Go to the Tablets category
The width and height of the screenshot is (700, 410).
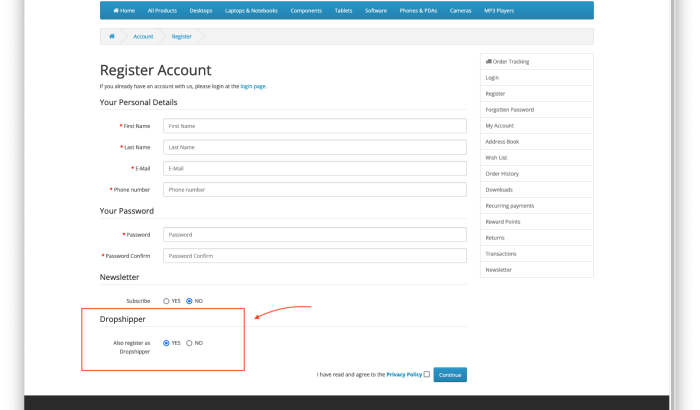(x=343, y=10)
